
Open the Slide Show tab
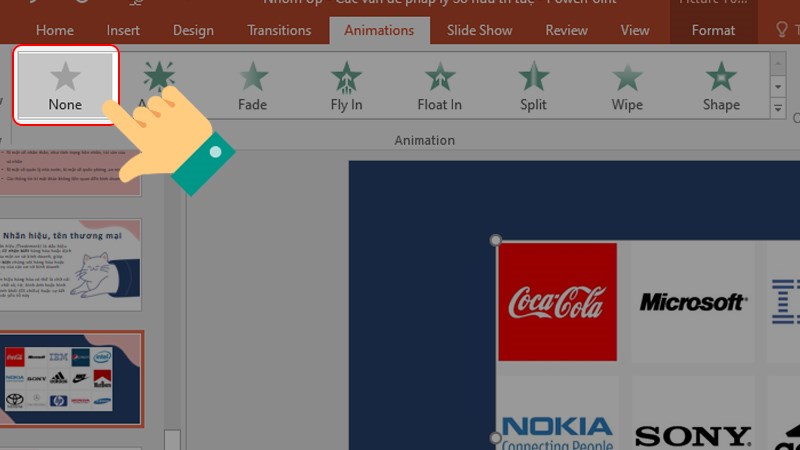click(x=479, y=30)
